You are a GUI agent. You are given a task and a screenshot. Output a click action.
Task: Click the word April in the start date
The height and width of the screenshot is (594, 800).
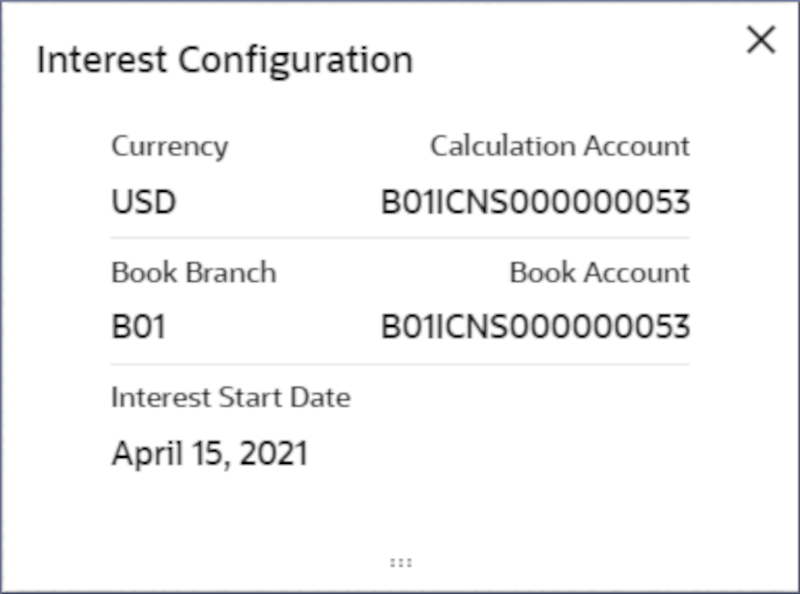[x=138, y=454]
